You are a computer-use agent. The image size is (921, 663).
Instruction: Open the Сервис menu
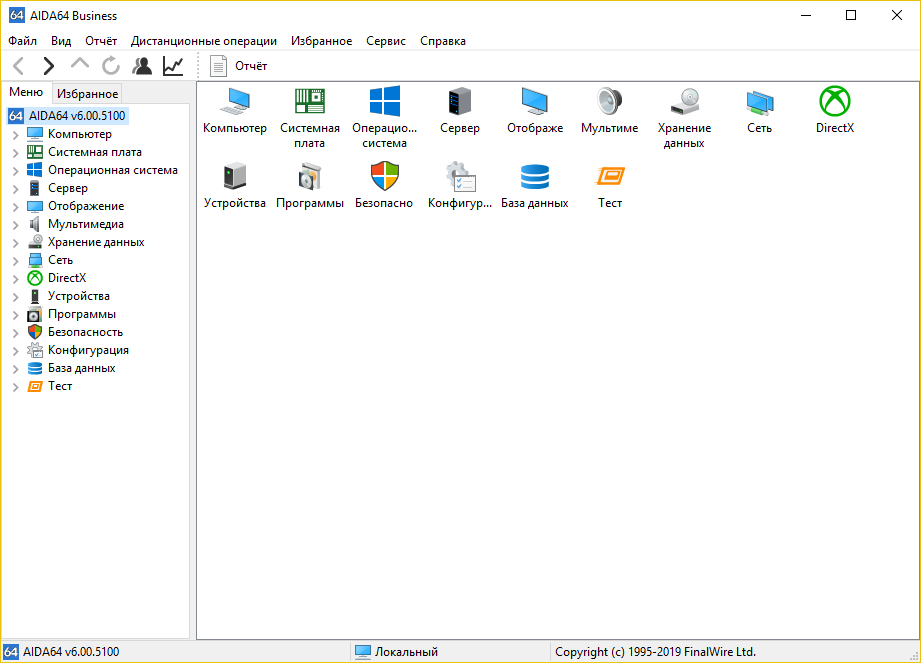[386, 41]
